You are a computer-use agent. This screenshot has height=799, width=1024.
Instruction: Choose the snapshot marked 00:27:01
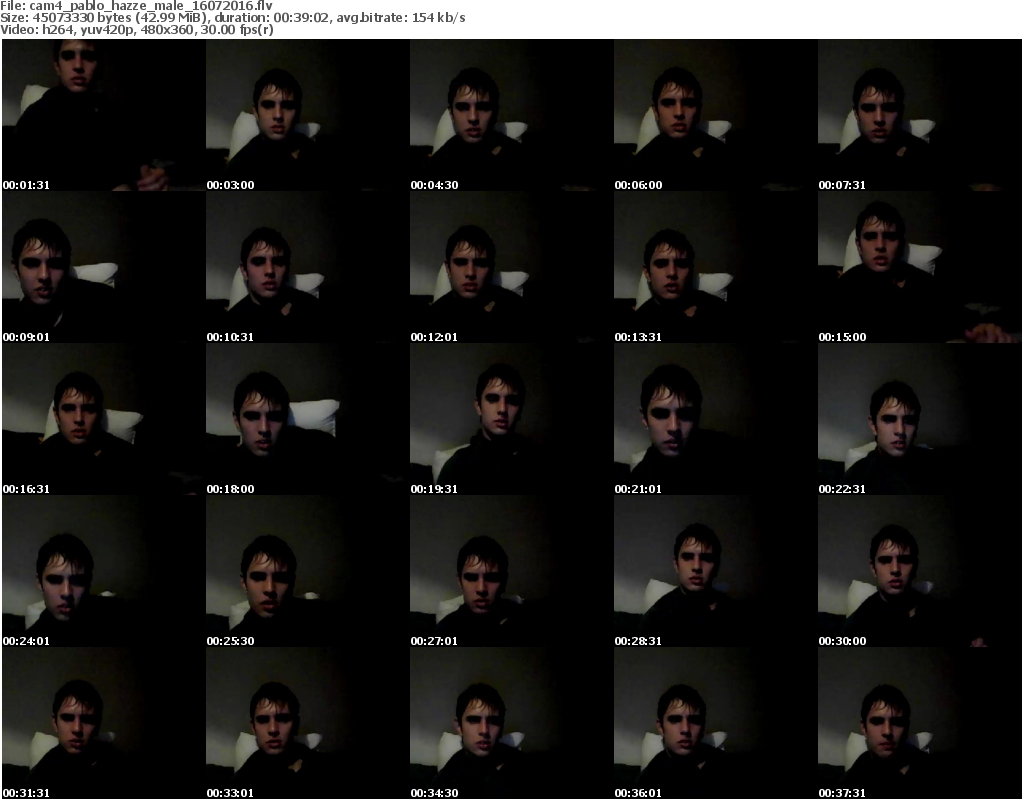[511, 571]
